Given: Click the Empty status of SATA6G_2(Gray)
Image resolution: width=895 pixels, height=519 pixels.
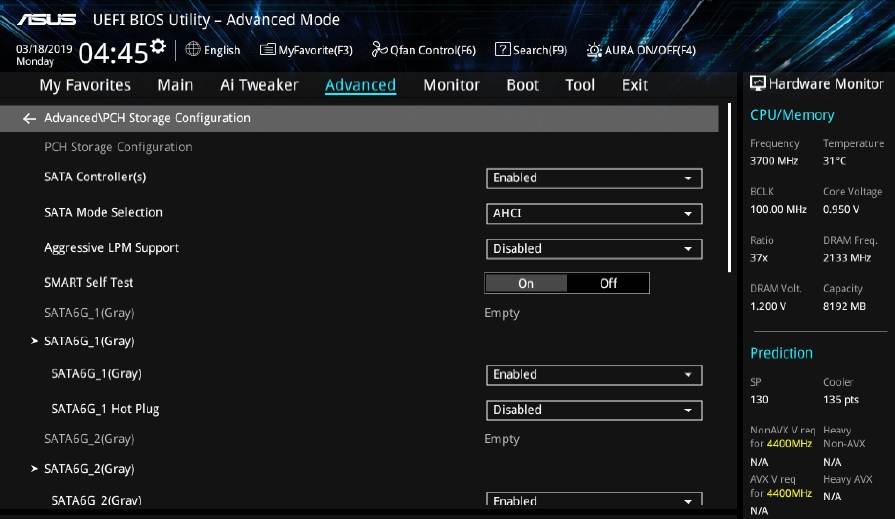Looking at the screenshot, I should [x=502, y=440].
